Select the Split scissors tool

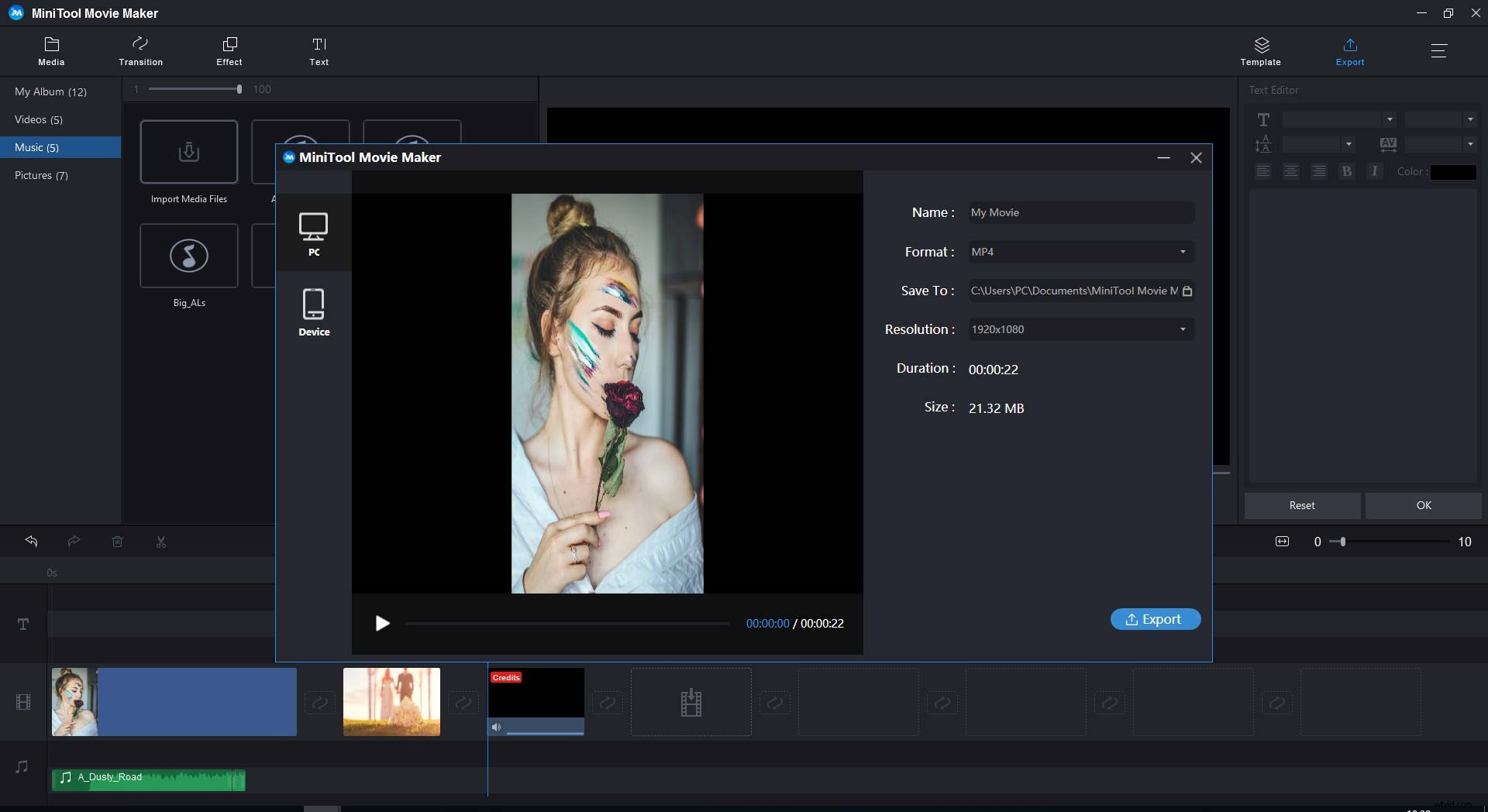click(160, 542)
